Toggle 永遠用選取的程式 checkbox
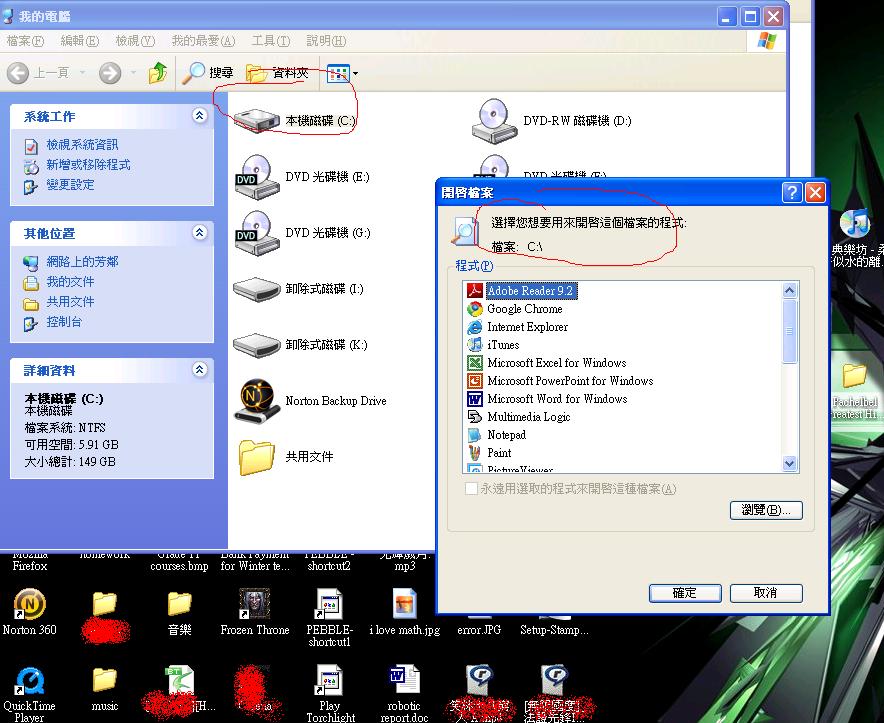The width and height of the screenshot is (884, 723). pos(472,489)
